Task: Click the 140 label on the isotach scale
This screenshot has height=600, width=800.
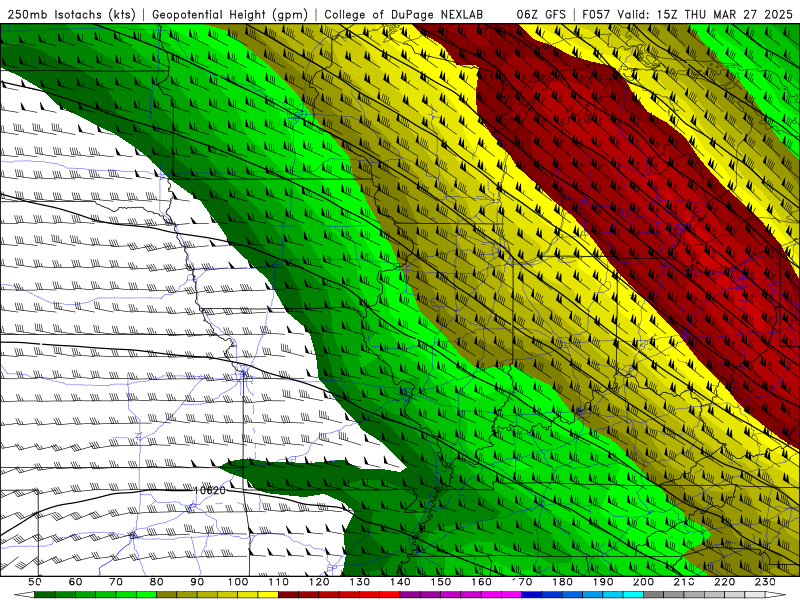Action: 400,582
